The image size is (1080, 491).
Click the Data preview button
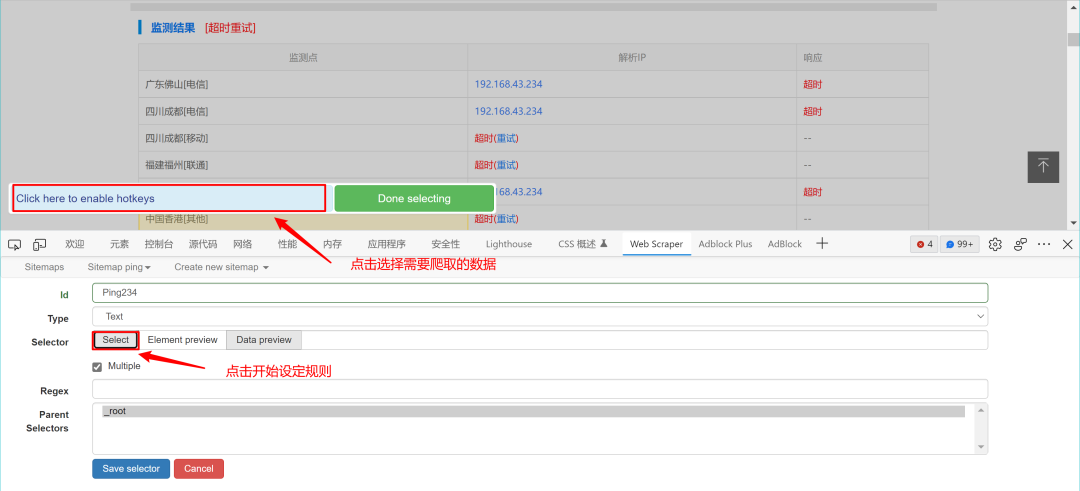(x=264, y=339)
